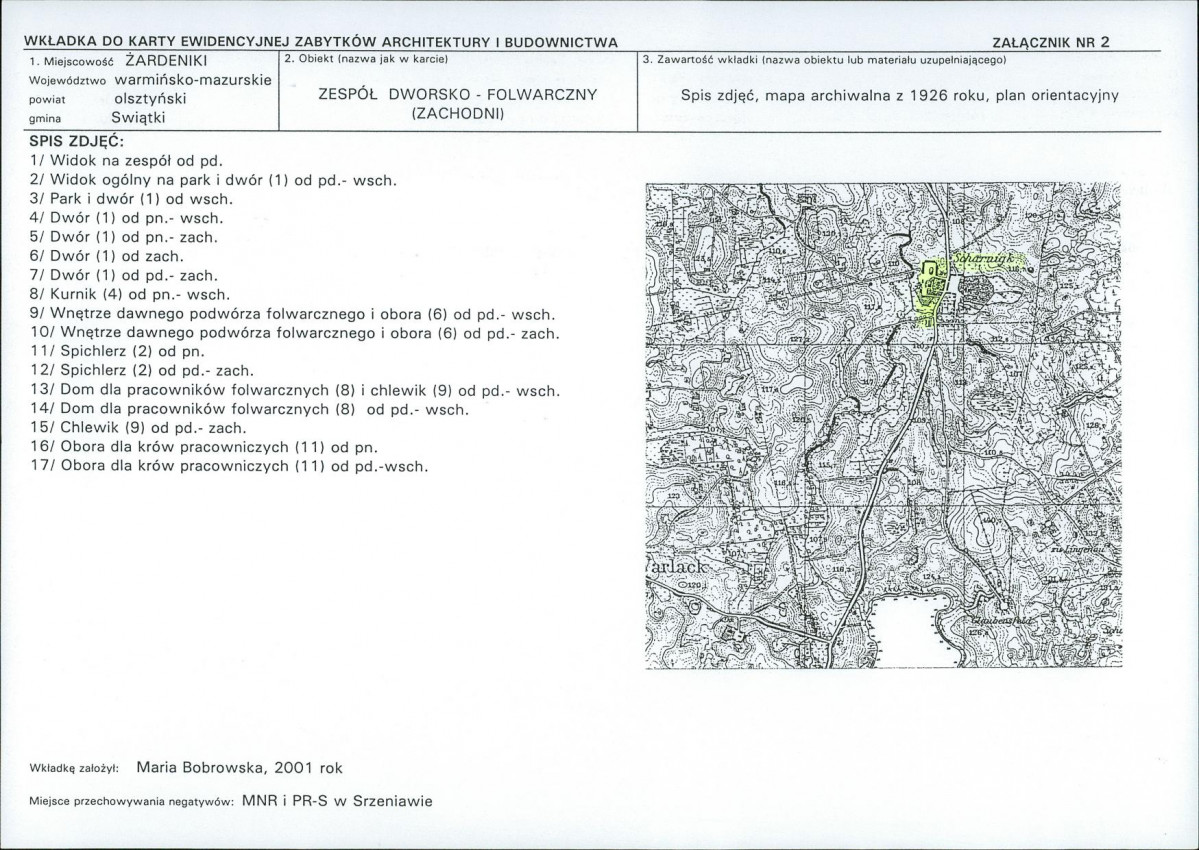
Task: Select line '12/ Spichlerz (2) od pd.- zach.'
Action: [x=141, y=371]
